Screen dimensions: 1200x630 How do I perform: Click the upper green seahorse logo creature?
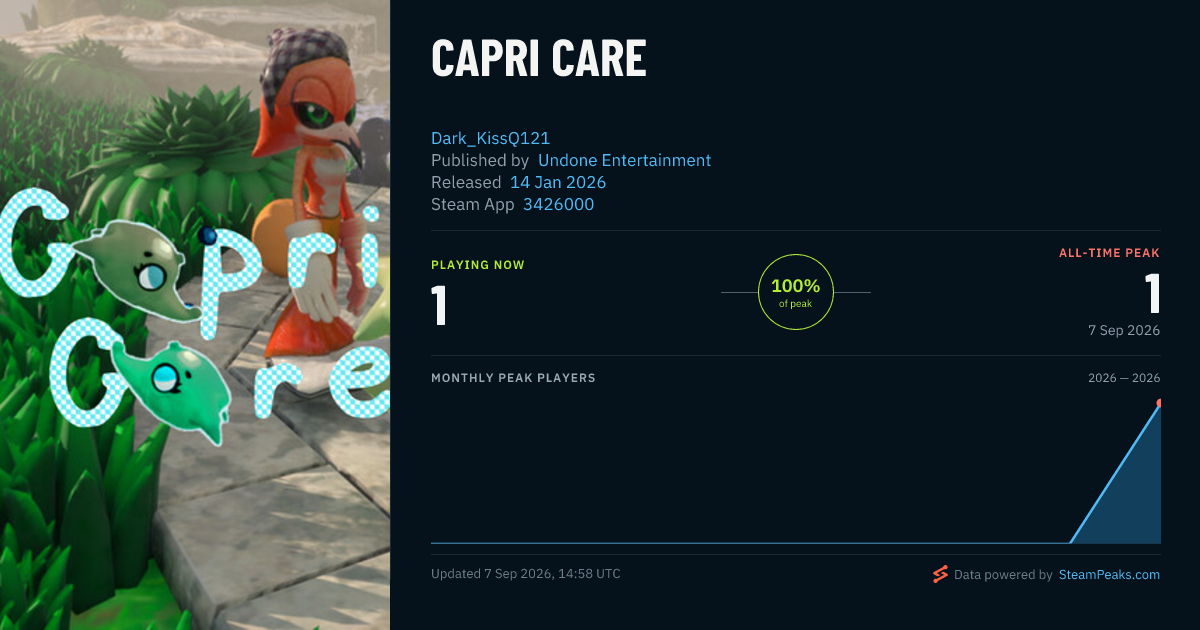[142, 270]
